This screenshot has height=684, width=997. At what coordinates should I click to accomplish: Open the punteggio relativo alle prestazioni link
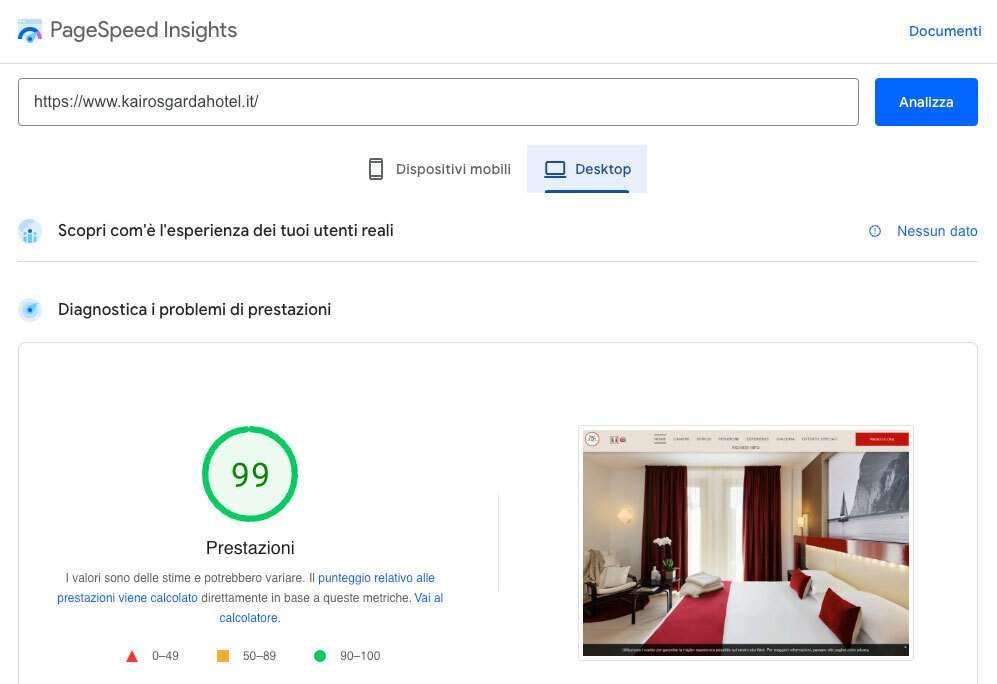coord(376,578)
